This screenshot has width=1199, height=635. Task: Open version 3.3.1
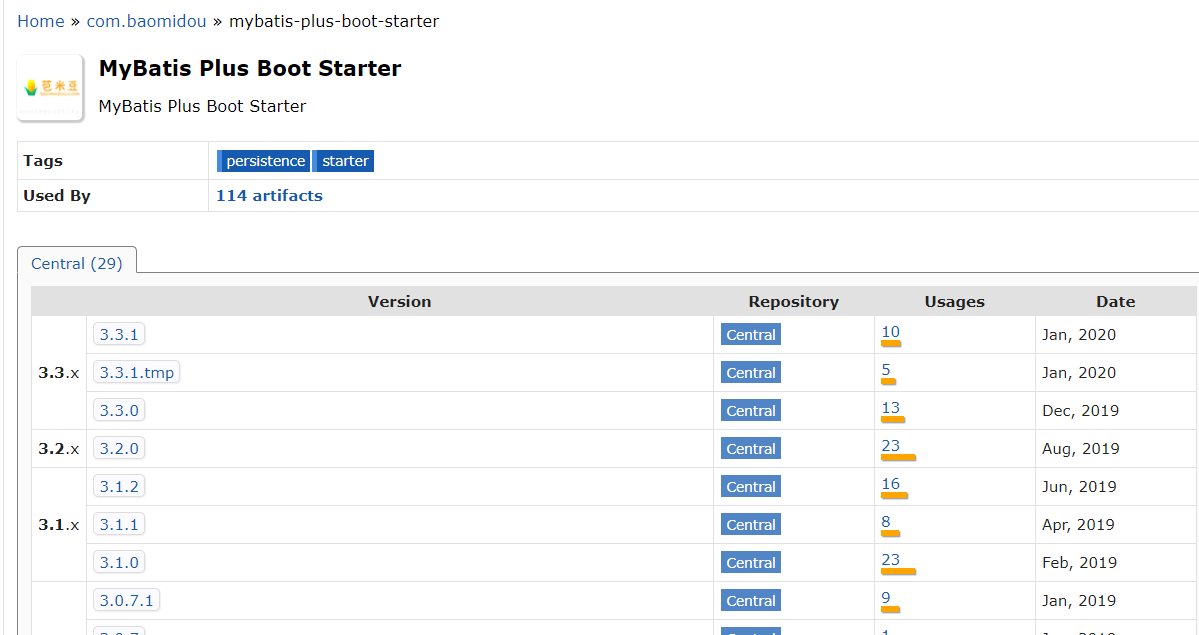[x=119, y=335]
